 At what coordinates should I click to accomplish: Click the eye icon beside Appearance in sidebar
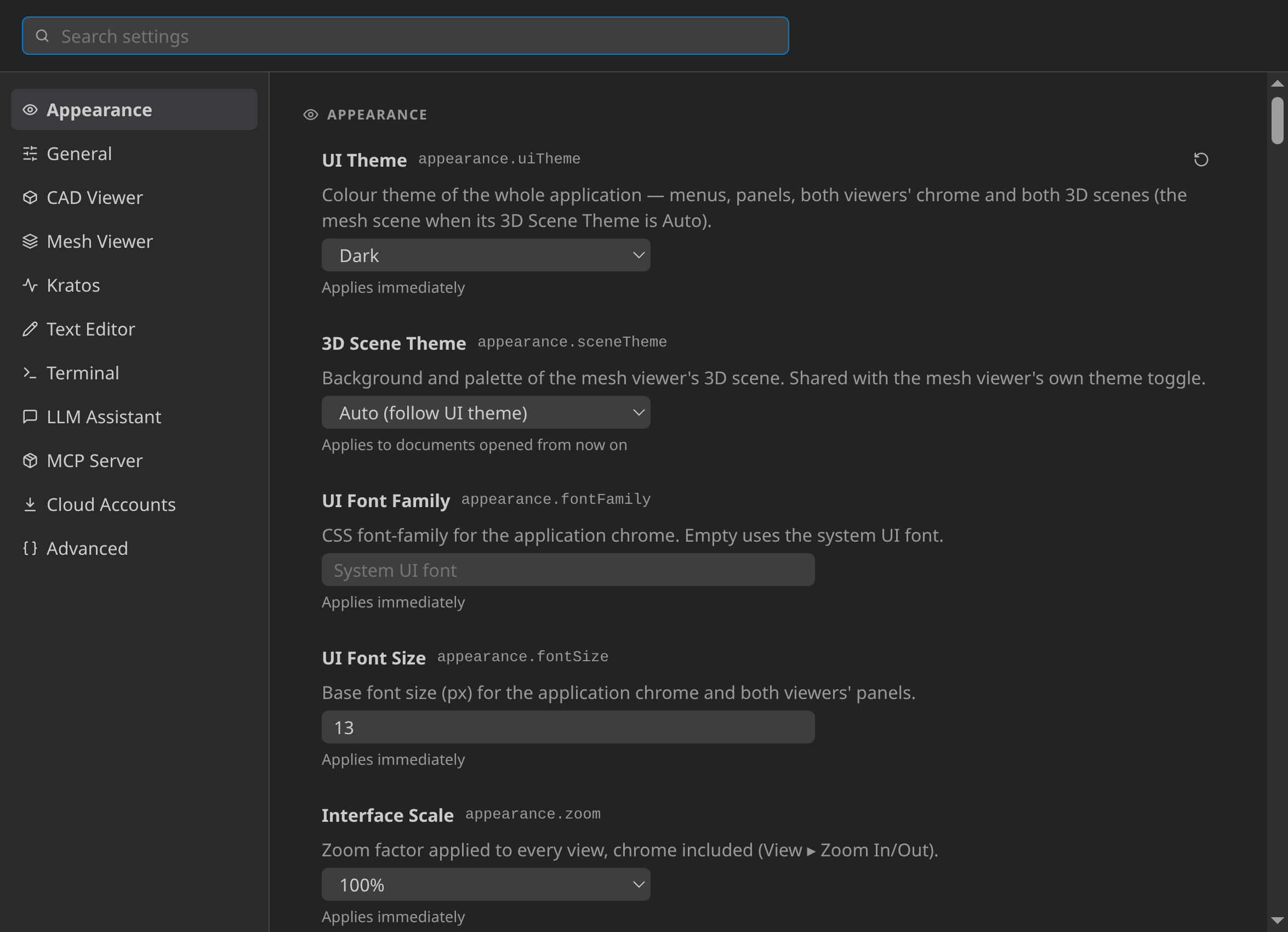30,110
